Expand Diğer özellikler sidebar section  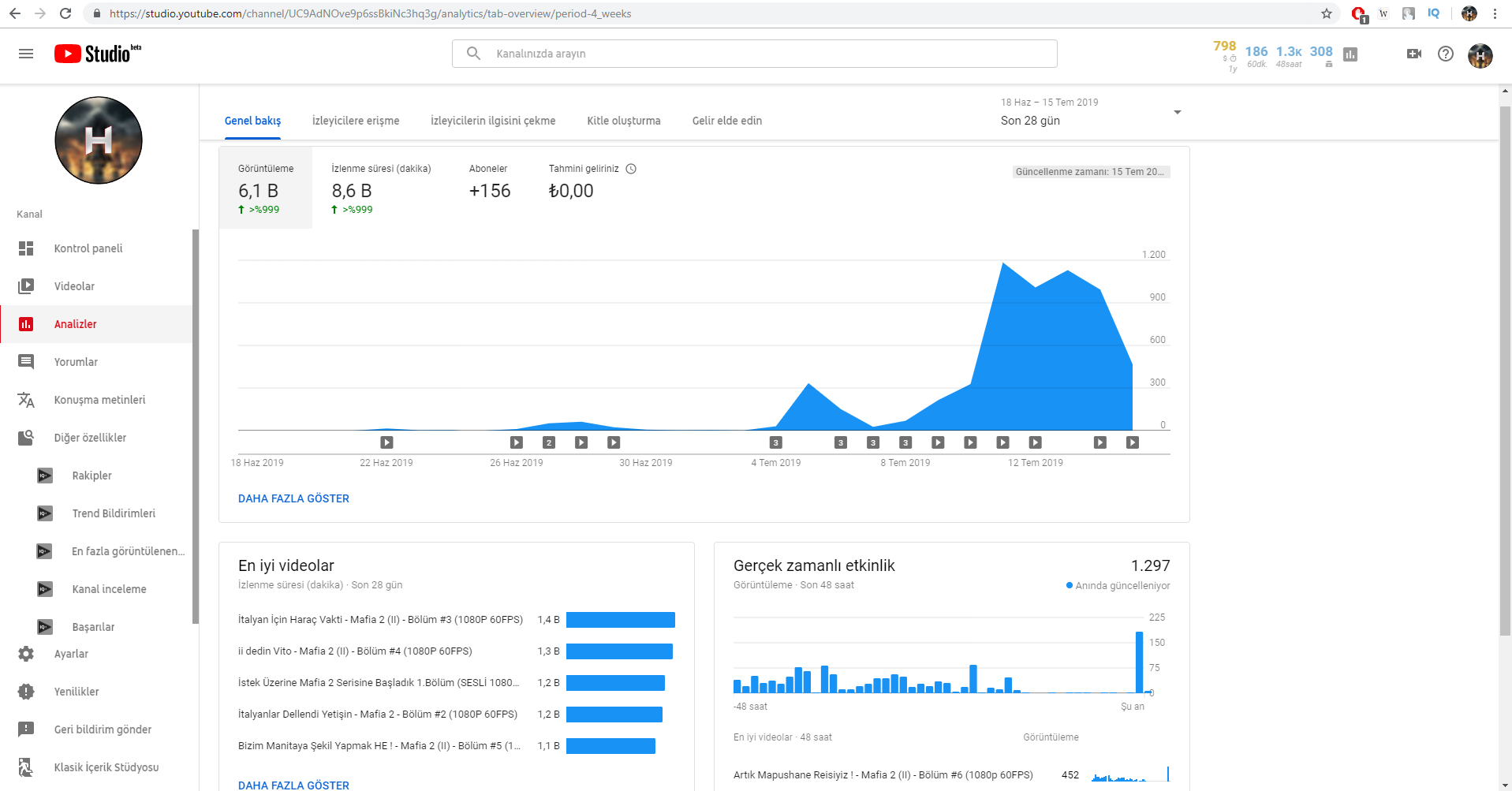[90, 438]
